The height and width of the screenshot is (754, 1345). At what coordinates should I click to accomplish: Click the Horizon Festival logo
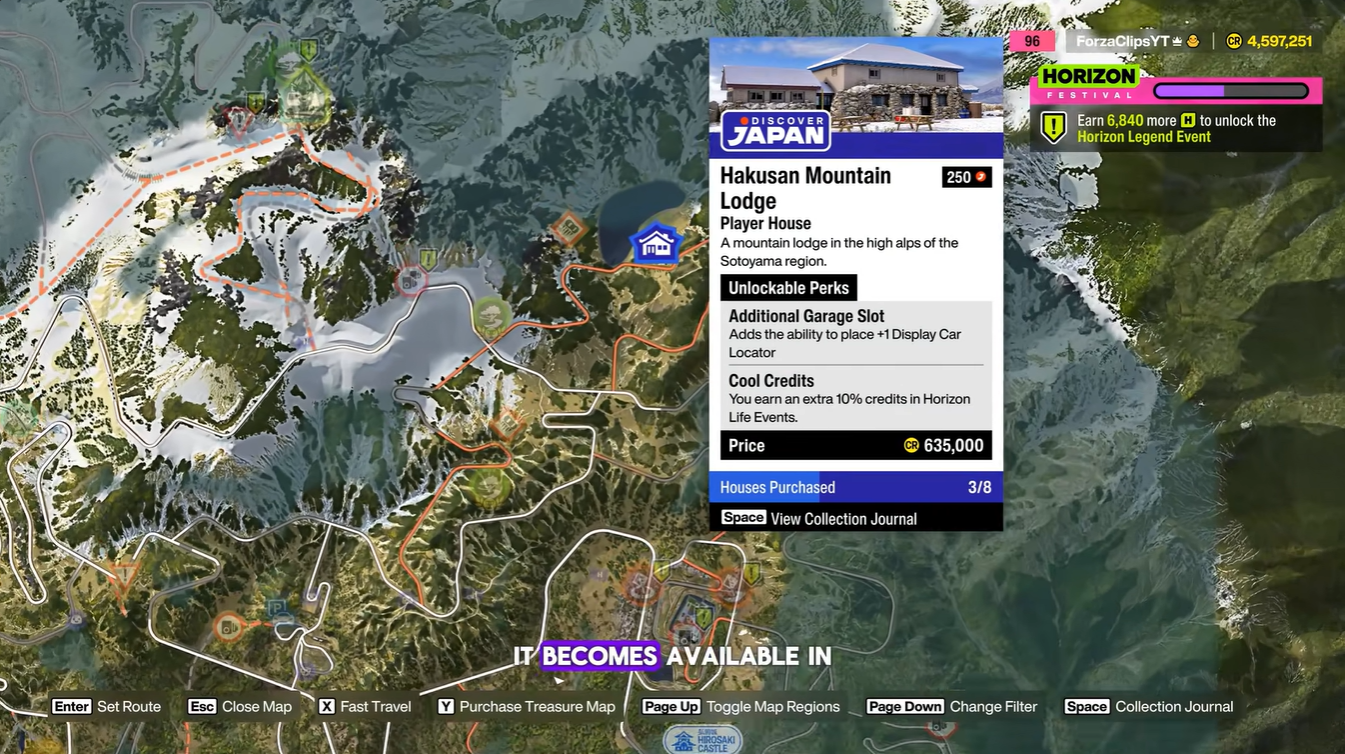pyautogui.click(x=1088, y=82)
